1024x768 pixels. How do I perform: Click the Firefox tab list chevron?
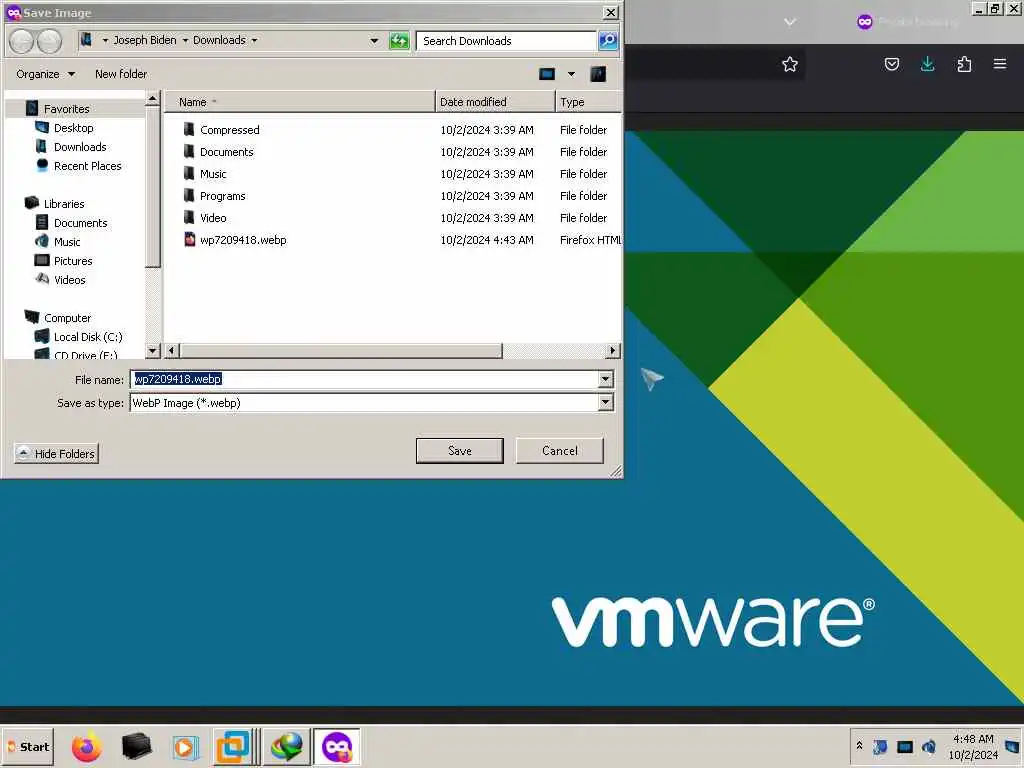click(790, 22)
